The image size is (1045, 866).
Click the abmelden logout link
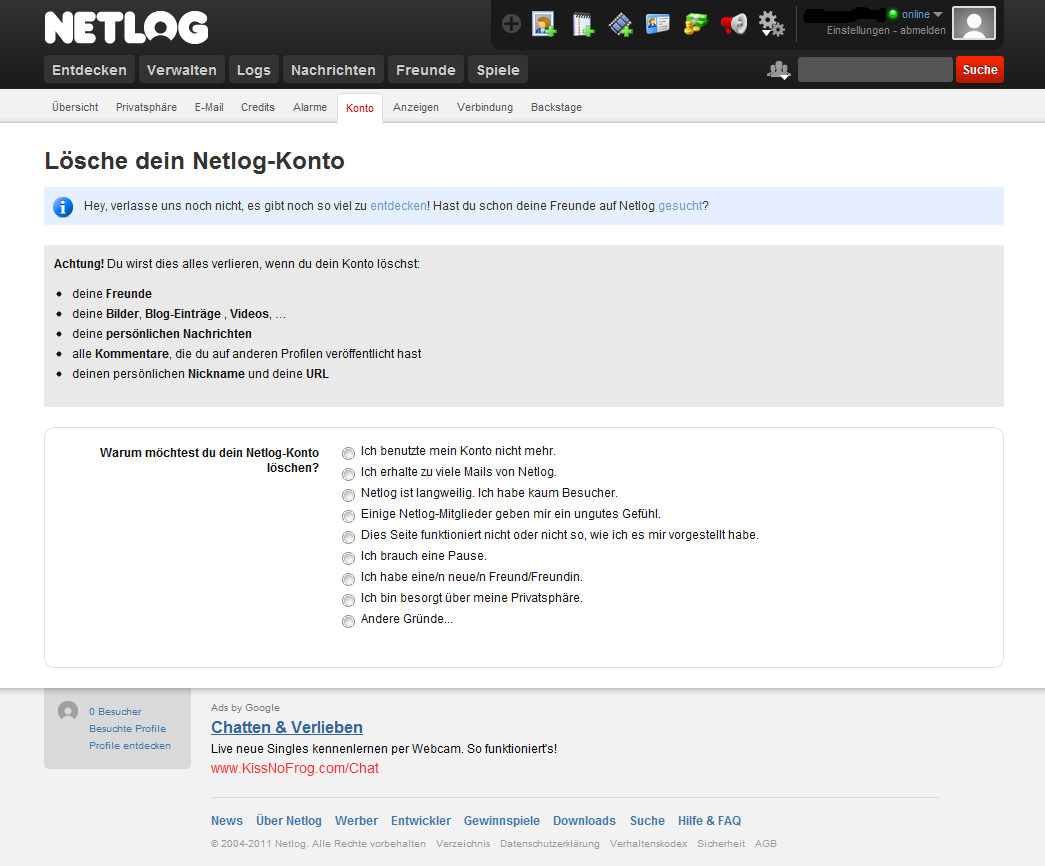click(922, 30)
